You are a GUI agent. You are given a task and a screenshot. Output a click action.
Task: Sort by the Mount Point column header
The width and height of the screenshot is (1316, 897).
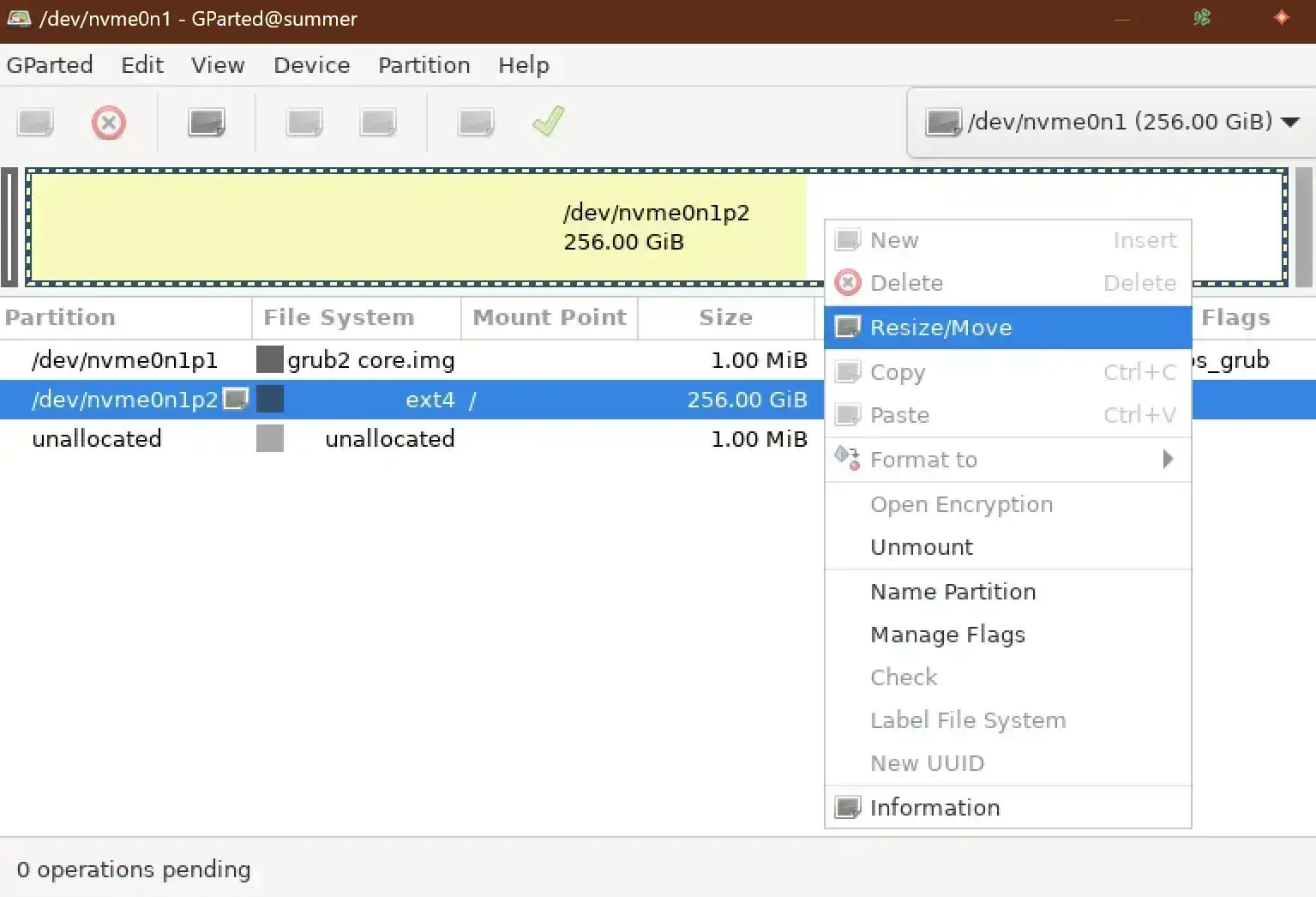pos(550,317)
